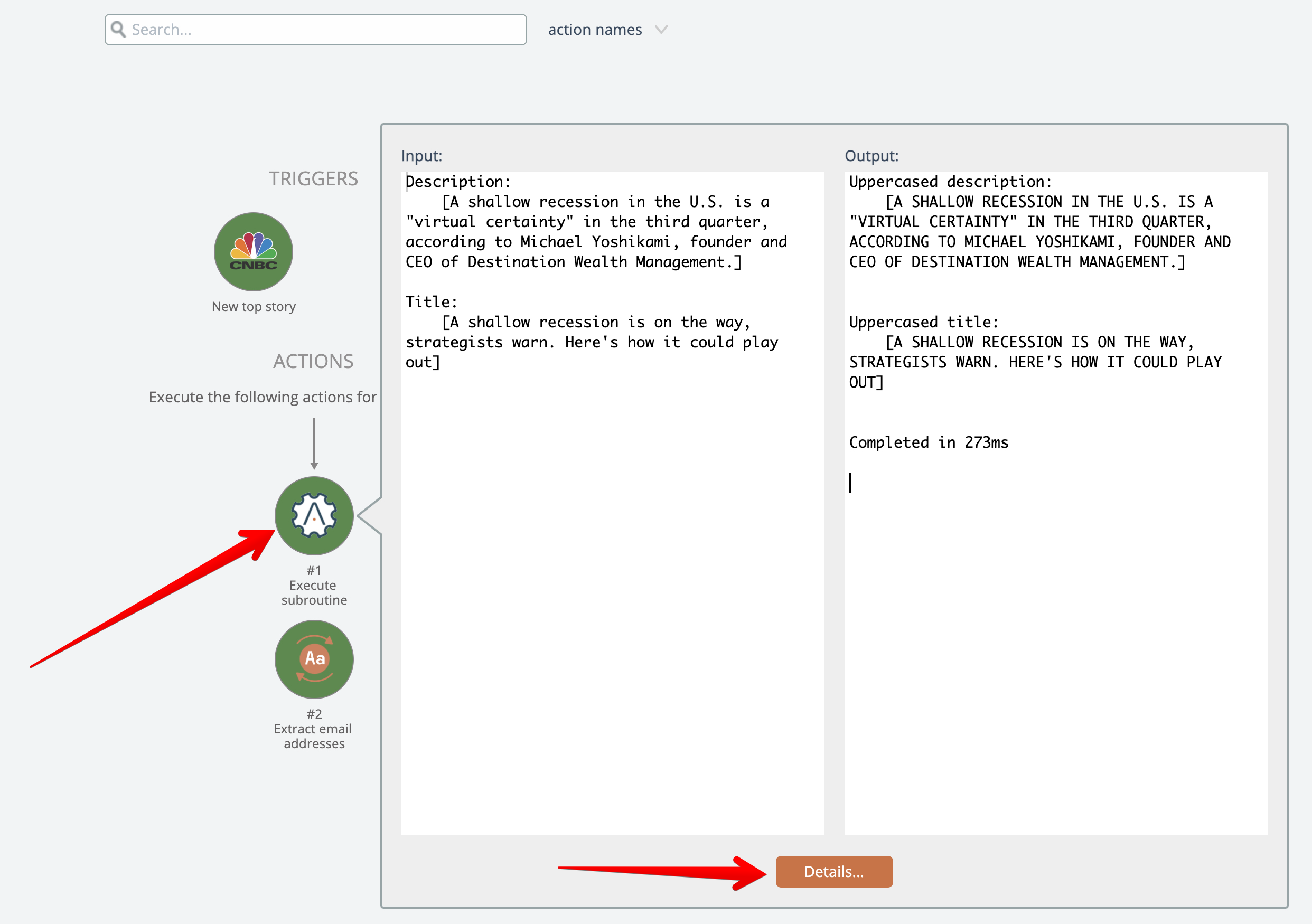Click inside the Output text area
Viewport: 1312px width, 924px height.
(x=1055, y=628)
